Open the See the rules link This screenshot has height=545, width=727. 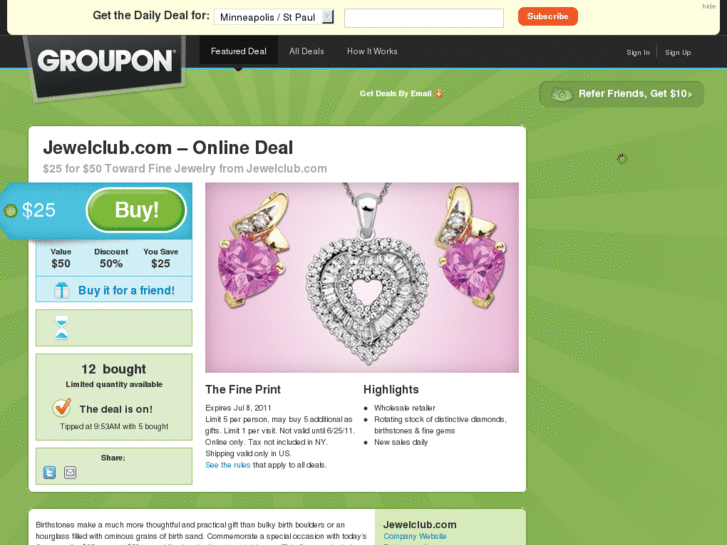pyautogui.click(x=228, y=465)
